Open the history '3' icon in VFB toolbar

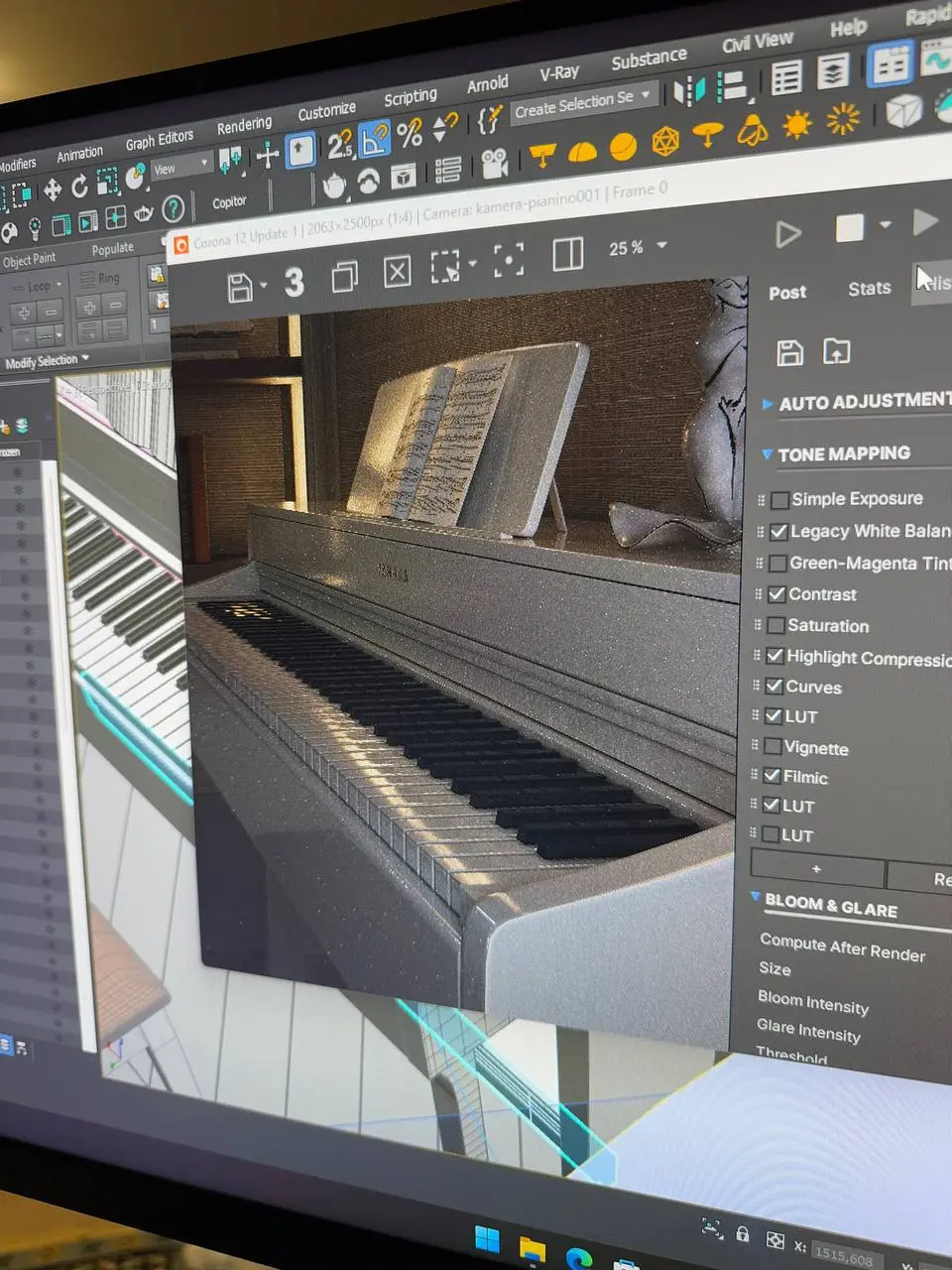pyautogui.click(x=294, y=283)
